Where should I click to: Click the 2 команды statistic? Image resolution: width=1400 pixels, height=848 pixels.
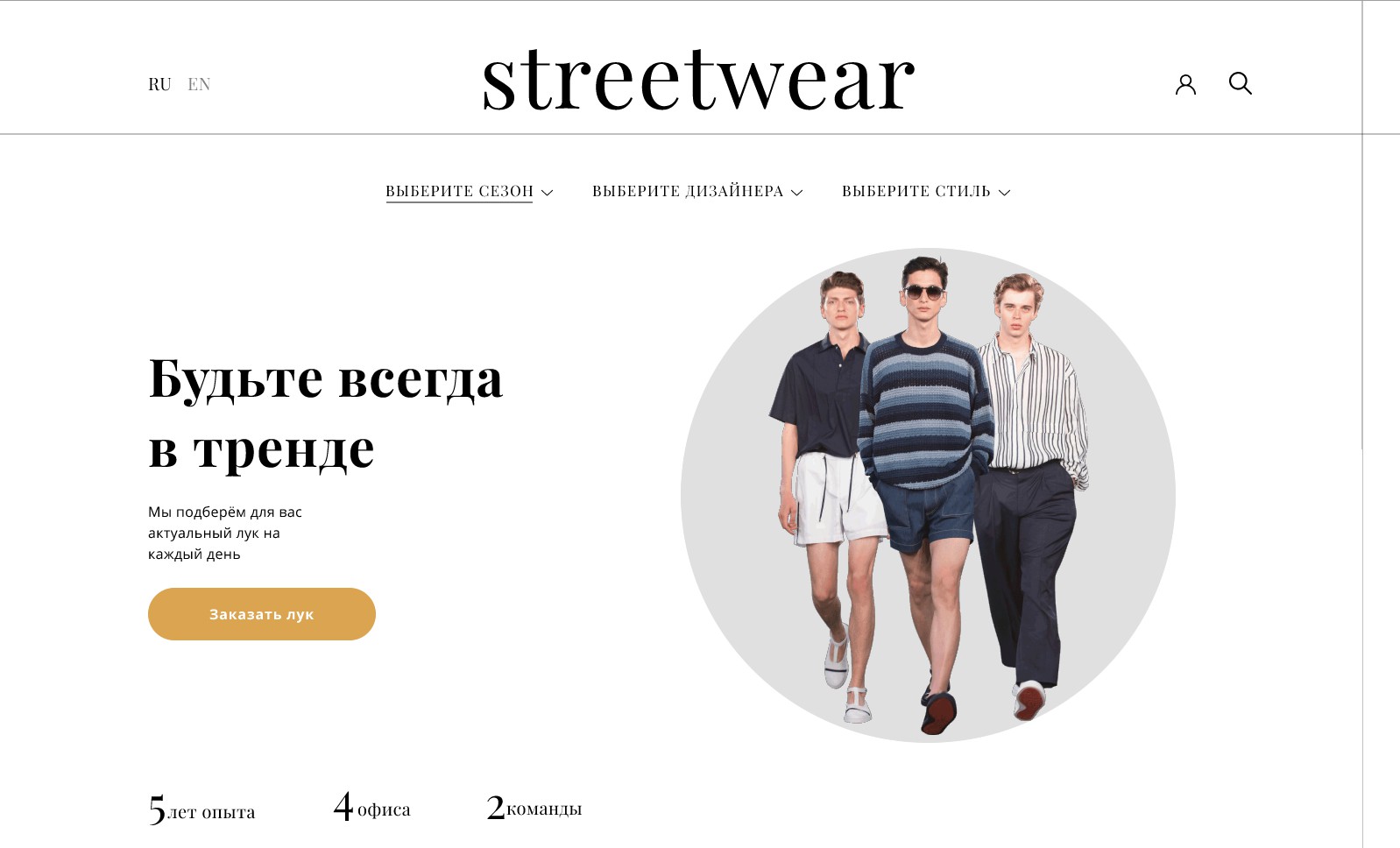click(534, 807)
